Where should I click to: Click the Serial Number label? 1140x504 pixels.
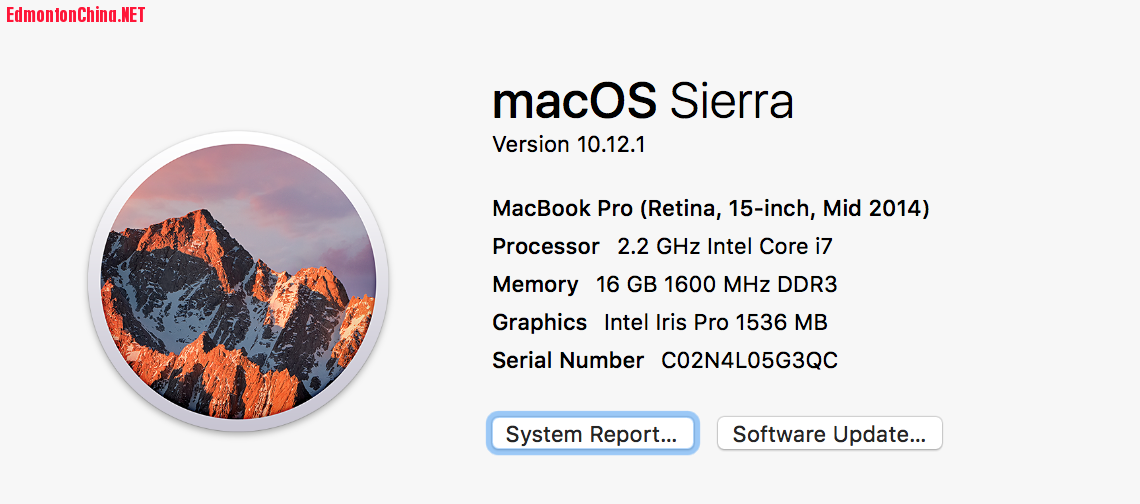[x=568, y=360]
